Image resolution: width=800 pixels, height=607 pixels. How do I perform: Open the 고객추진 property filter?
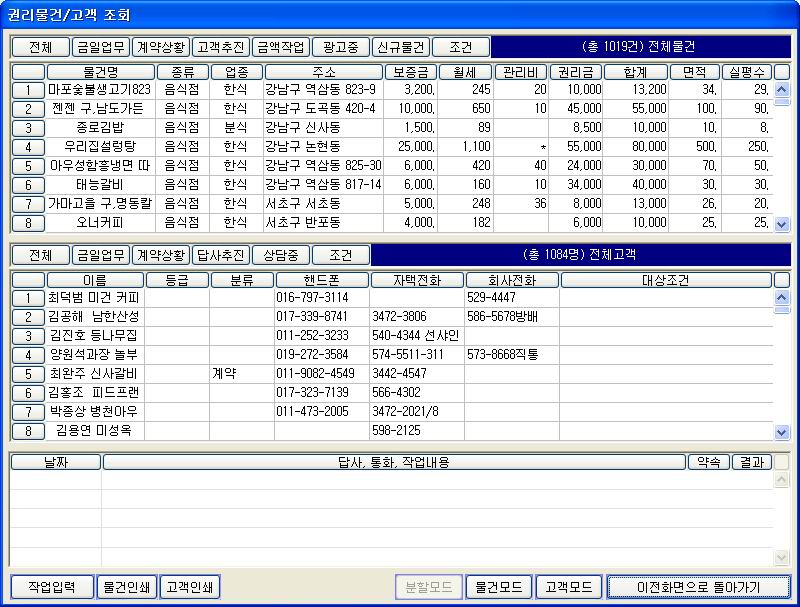pos(220,47)
